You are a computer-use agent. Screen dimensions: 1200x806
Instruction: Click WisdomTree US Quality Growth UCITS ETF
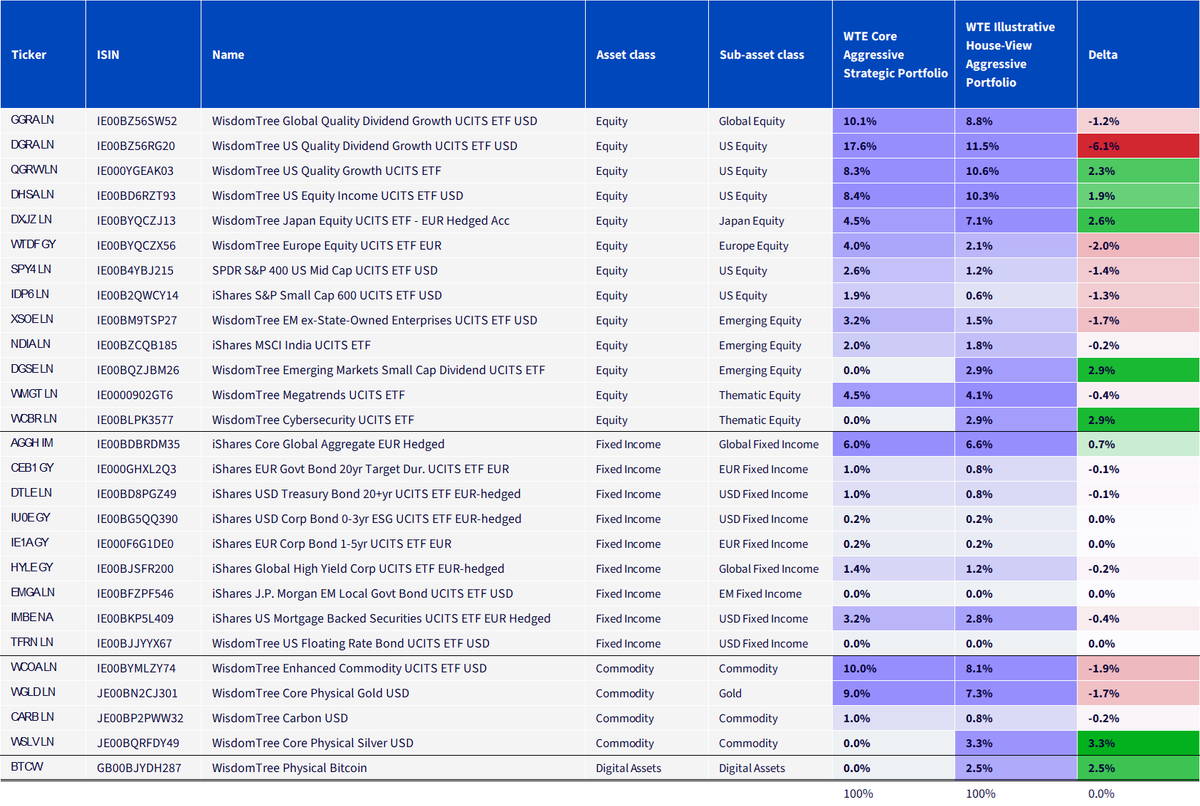click(x=326, y=171)
